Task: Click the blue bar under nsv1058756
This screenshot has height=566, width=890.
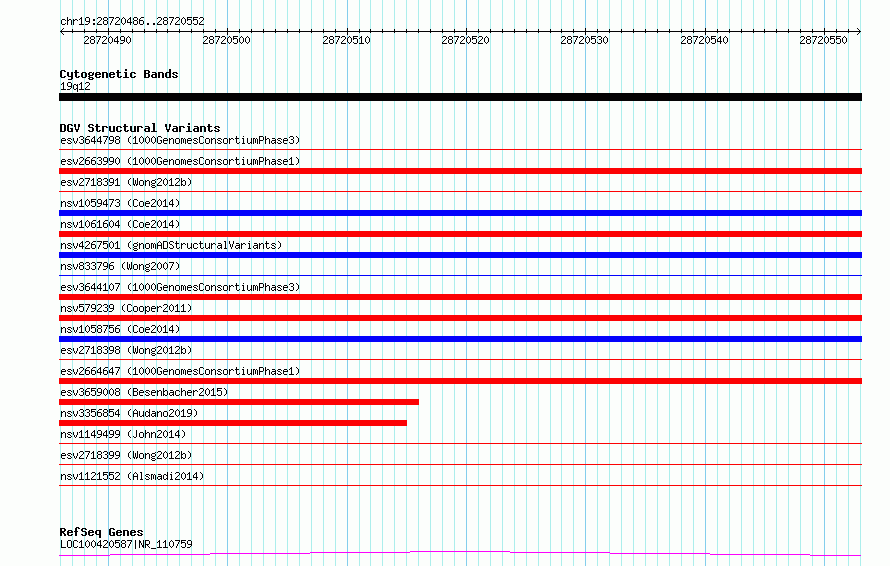Action: point(460,339)
